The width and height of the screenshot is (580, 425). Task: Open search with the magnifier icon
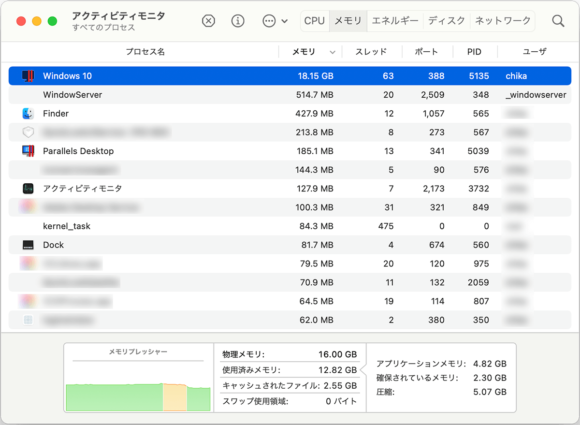pos(558,21)
